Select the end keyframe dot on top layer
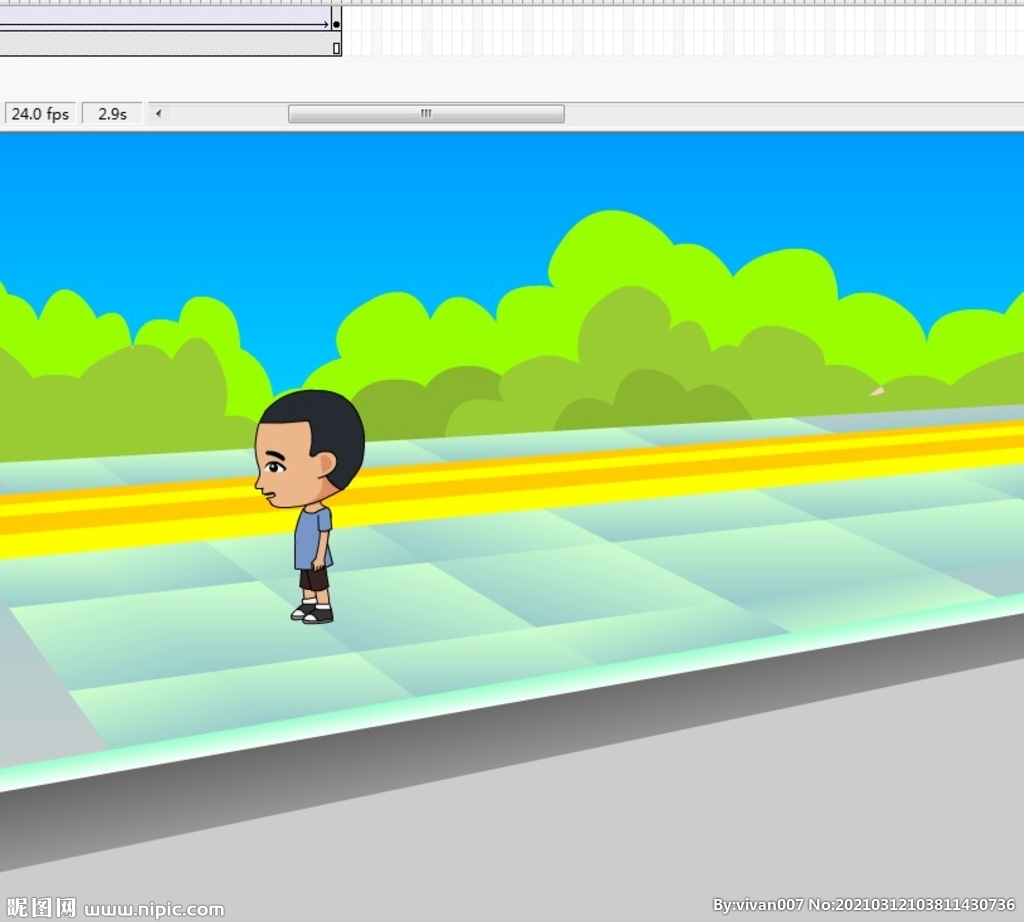 336,23
